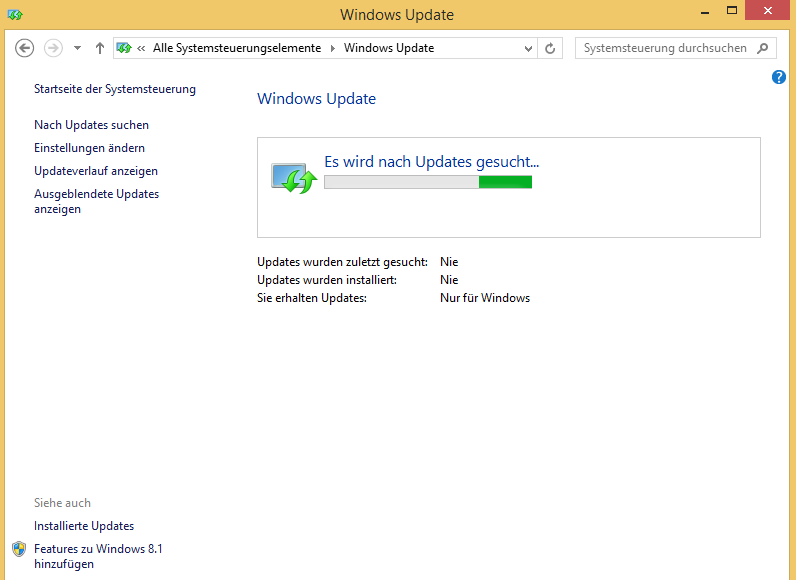The width and height of the screenshot is (796, 580).
Task: Click the 'Windows Update' page heading
Action: pos(316,98)
